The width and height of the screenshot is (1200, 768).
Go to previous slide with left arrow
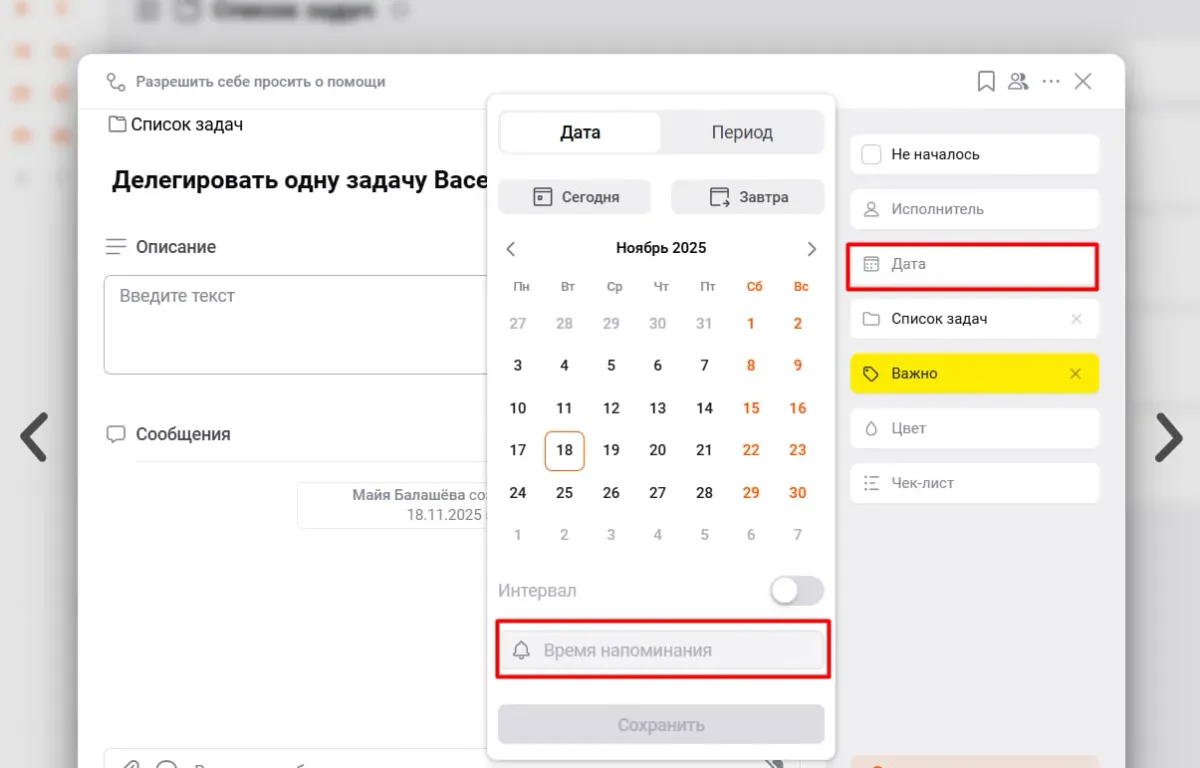click(x=34, y=437)
